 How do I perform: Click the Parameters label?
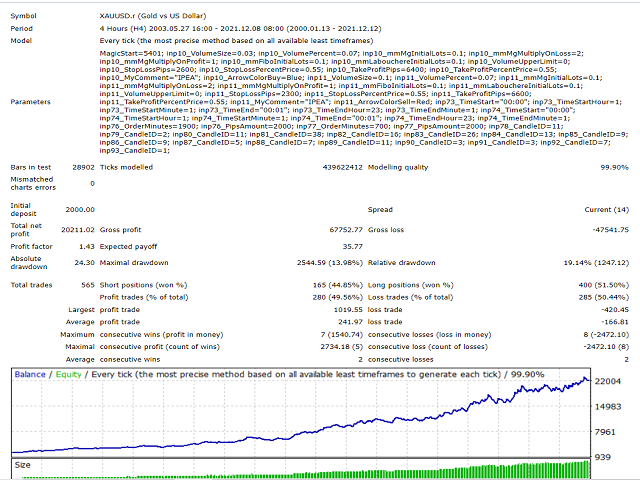(32, 102)
